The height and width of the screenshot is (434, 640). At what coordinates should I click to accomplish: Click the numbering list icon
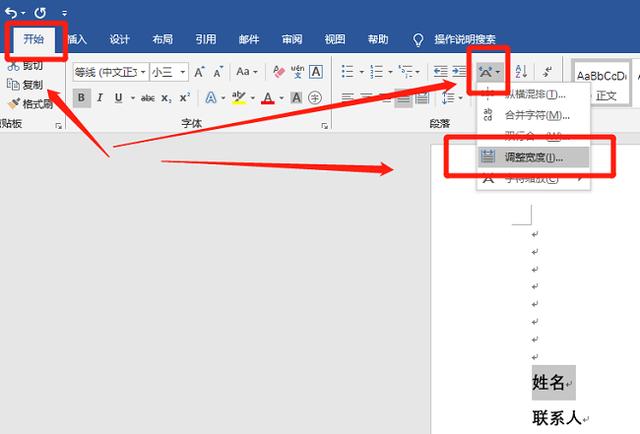pyautogui.click(x=376, y=72)
